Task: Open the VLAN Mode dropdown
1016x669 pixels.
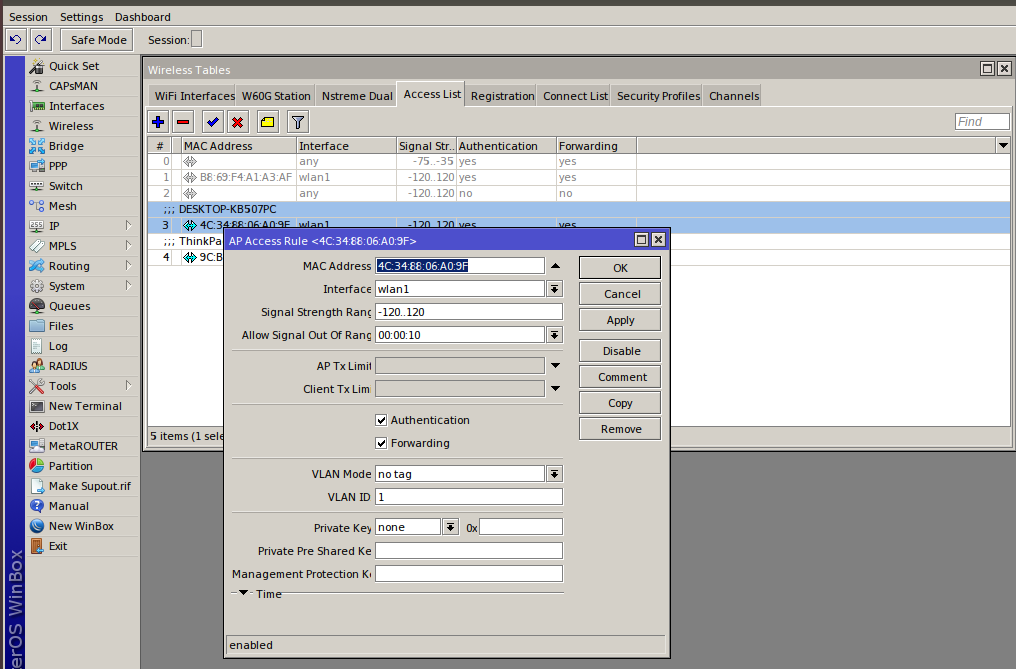Action: 554,474
